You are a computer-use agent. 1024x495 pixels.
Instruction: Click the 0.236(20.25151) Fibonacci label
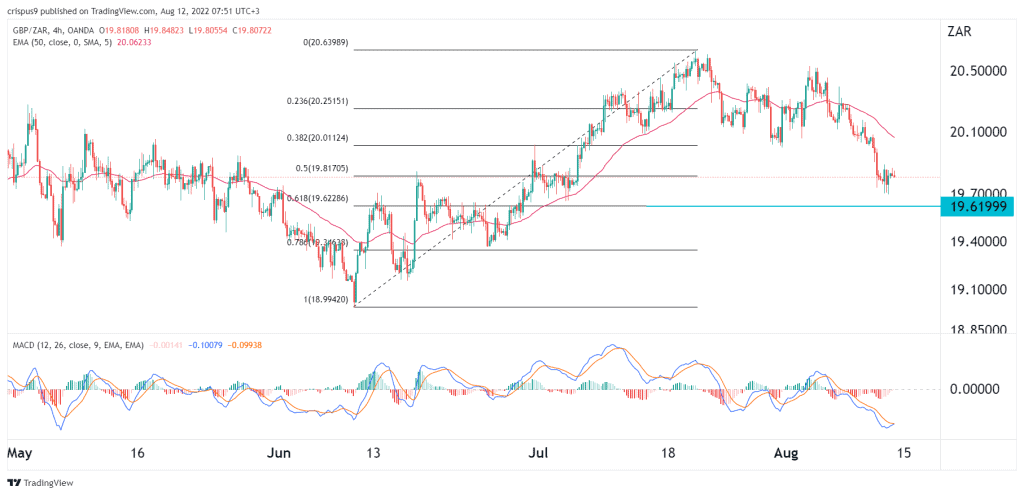click(x=319, y=101)
